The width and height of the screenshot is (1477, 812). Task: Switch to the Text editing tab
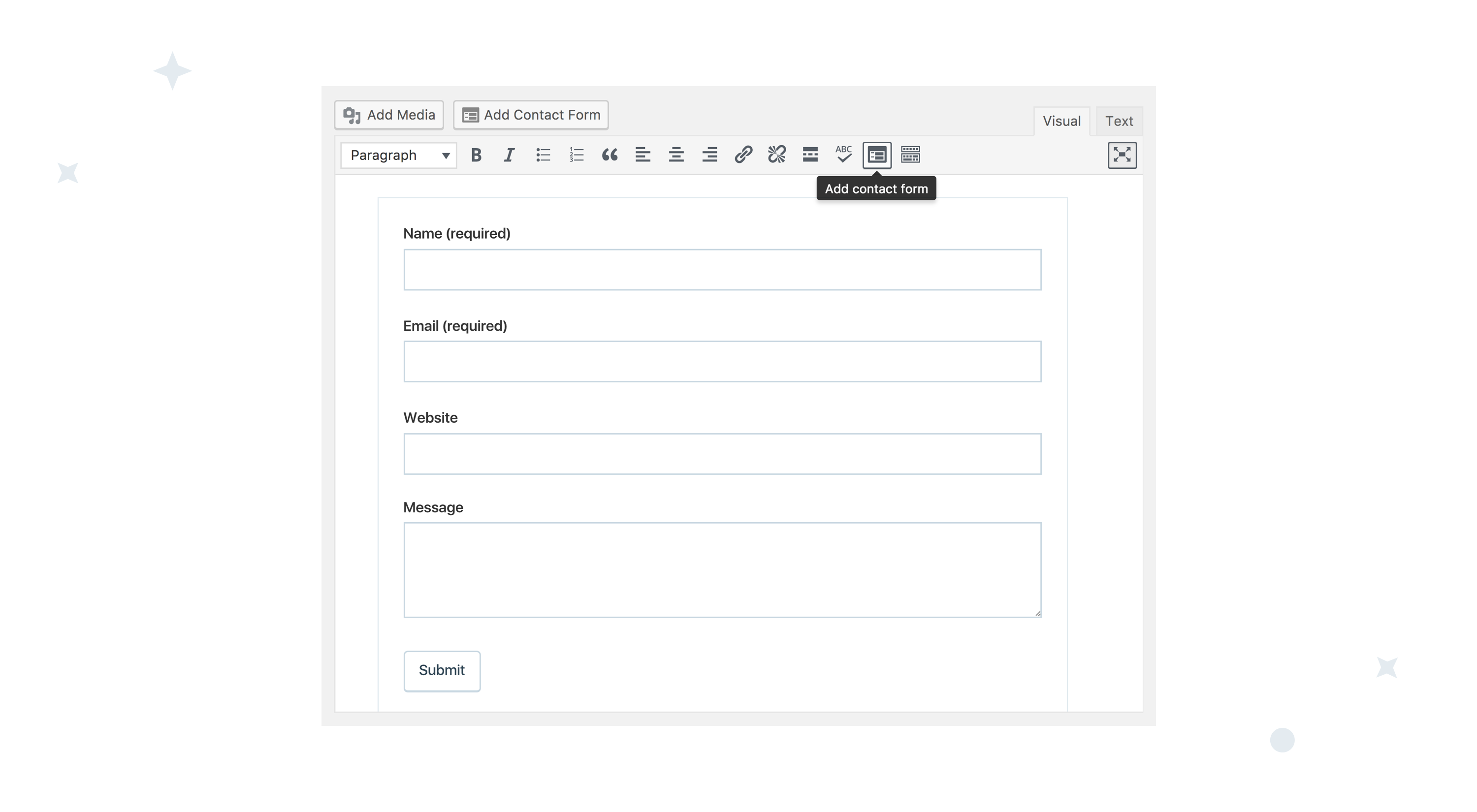click(1119, 121)
